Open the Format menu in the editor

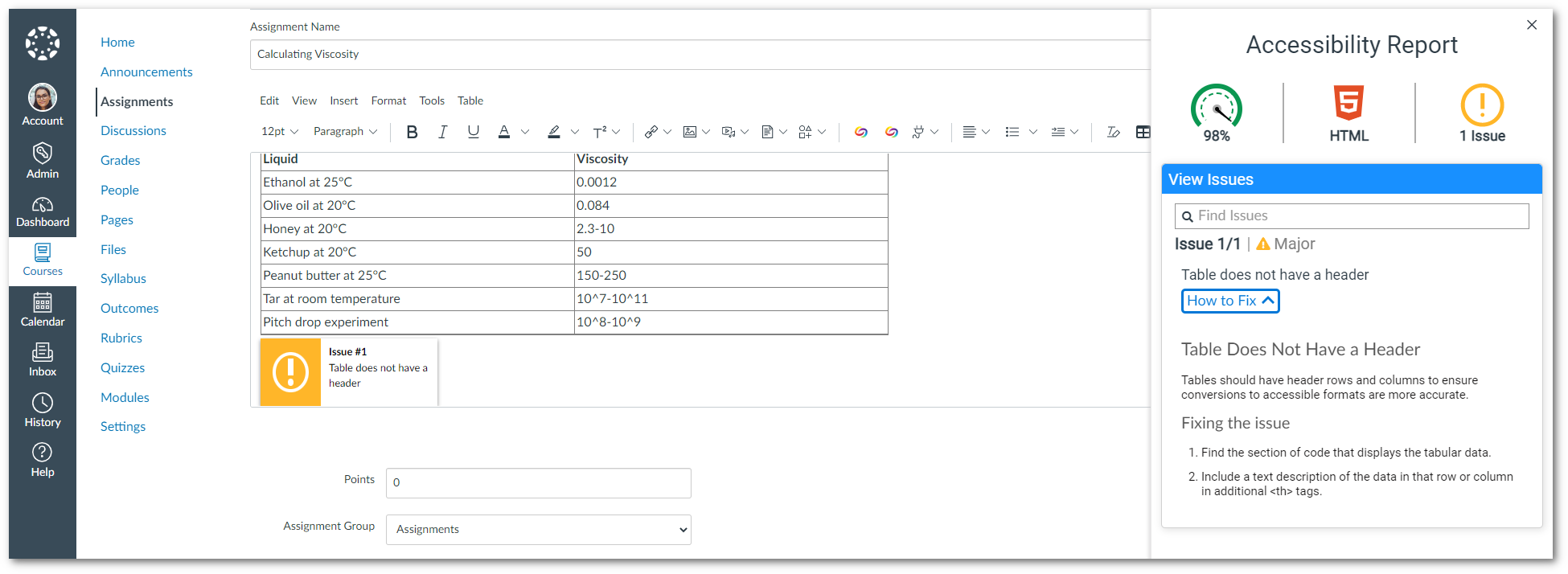pyautogui.click(x=388, y=100)
